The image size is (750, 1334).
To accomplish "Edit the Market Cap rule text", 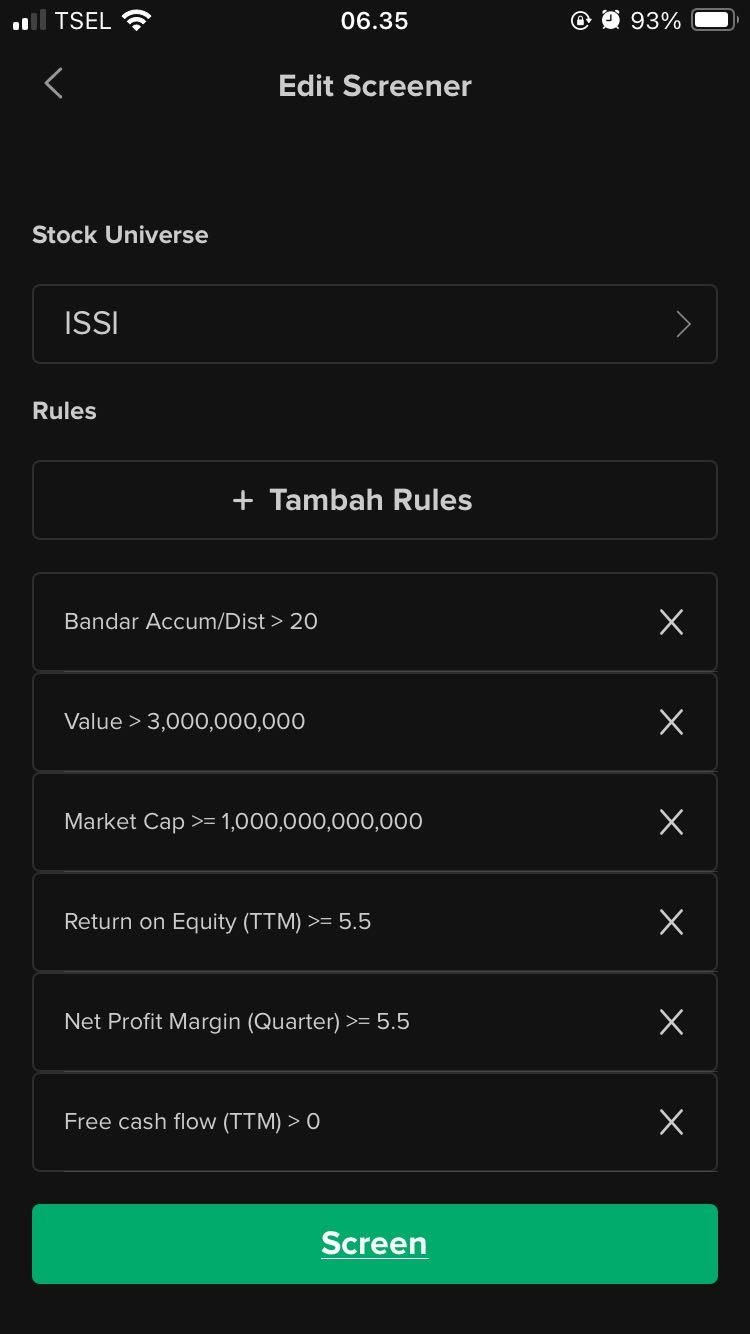I will pos(243,822).
